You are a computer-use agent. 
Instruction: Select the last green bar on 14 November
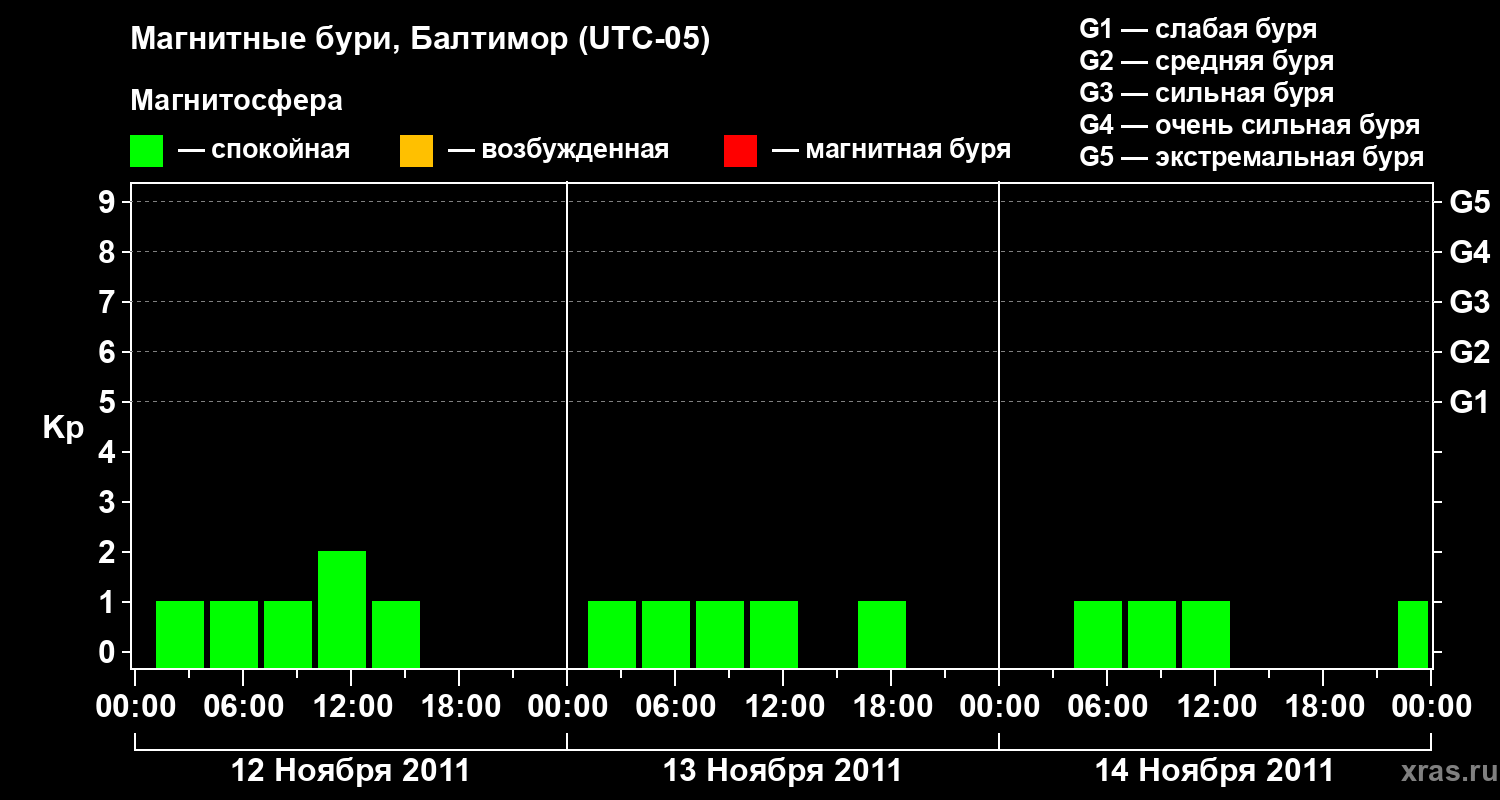point(1413,634)
